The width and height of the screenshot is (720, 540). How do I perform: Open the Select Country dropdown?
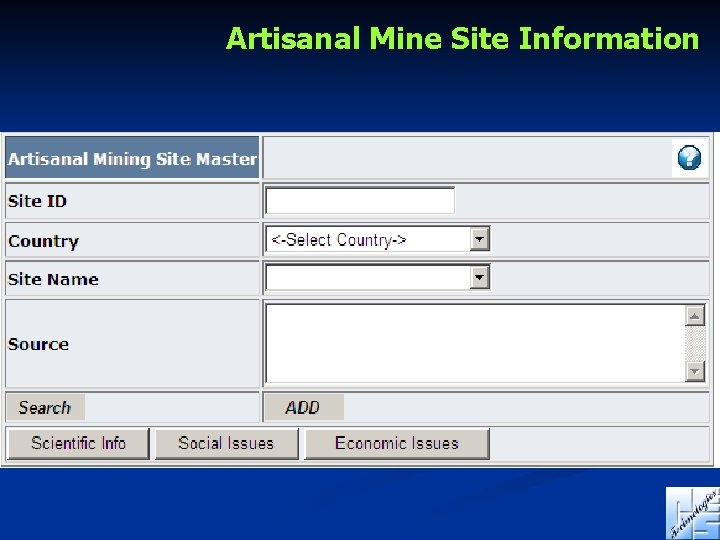pos(377,239)
